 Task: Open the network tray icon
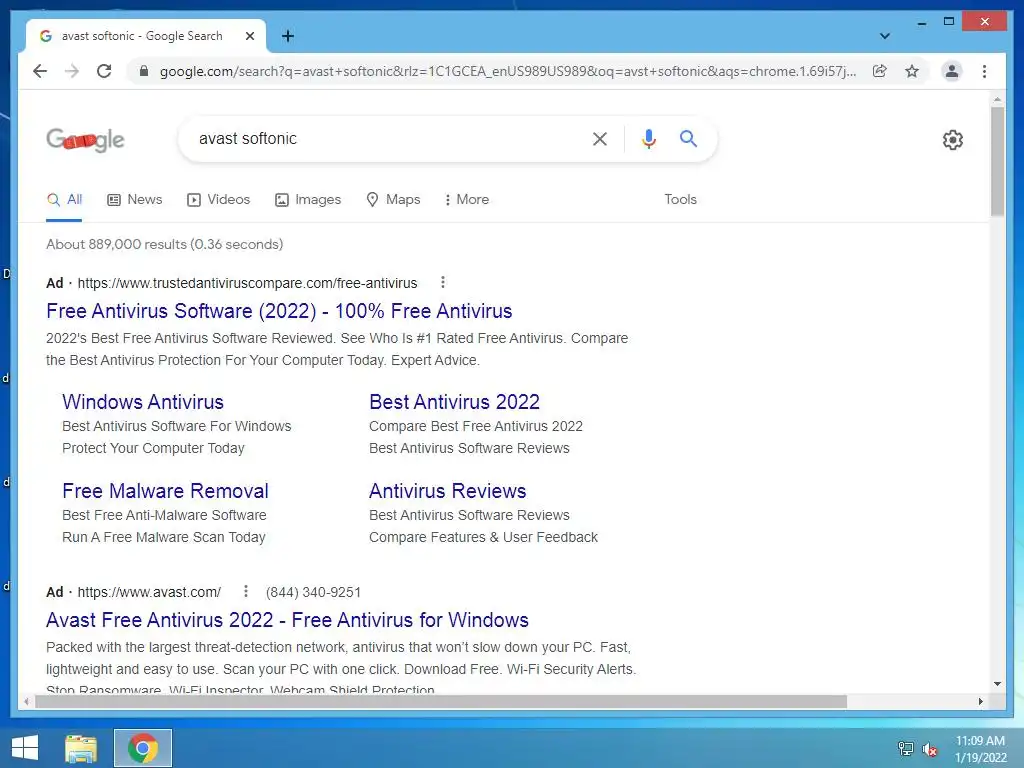(905, 748)
